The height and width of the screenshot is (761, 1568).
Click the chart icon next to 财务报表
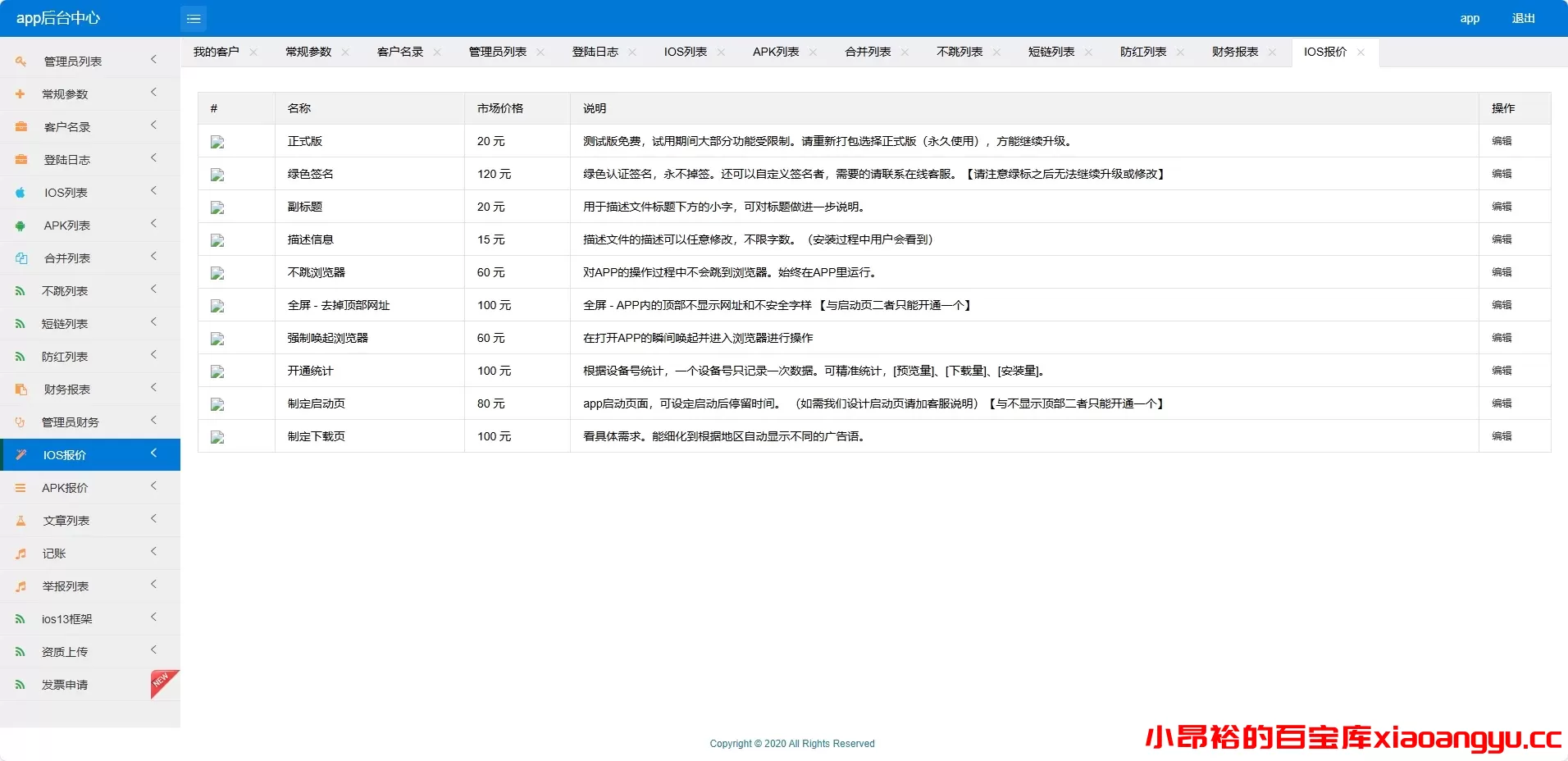(21, 389)
